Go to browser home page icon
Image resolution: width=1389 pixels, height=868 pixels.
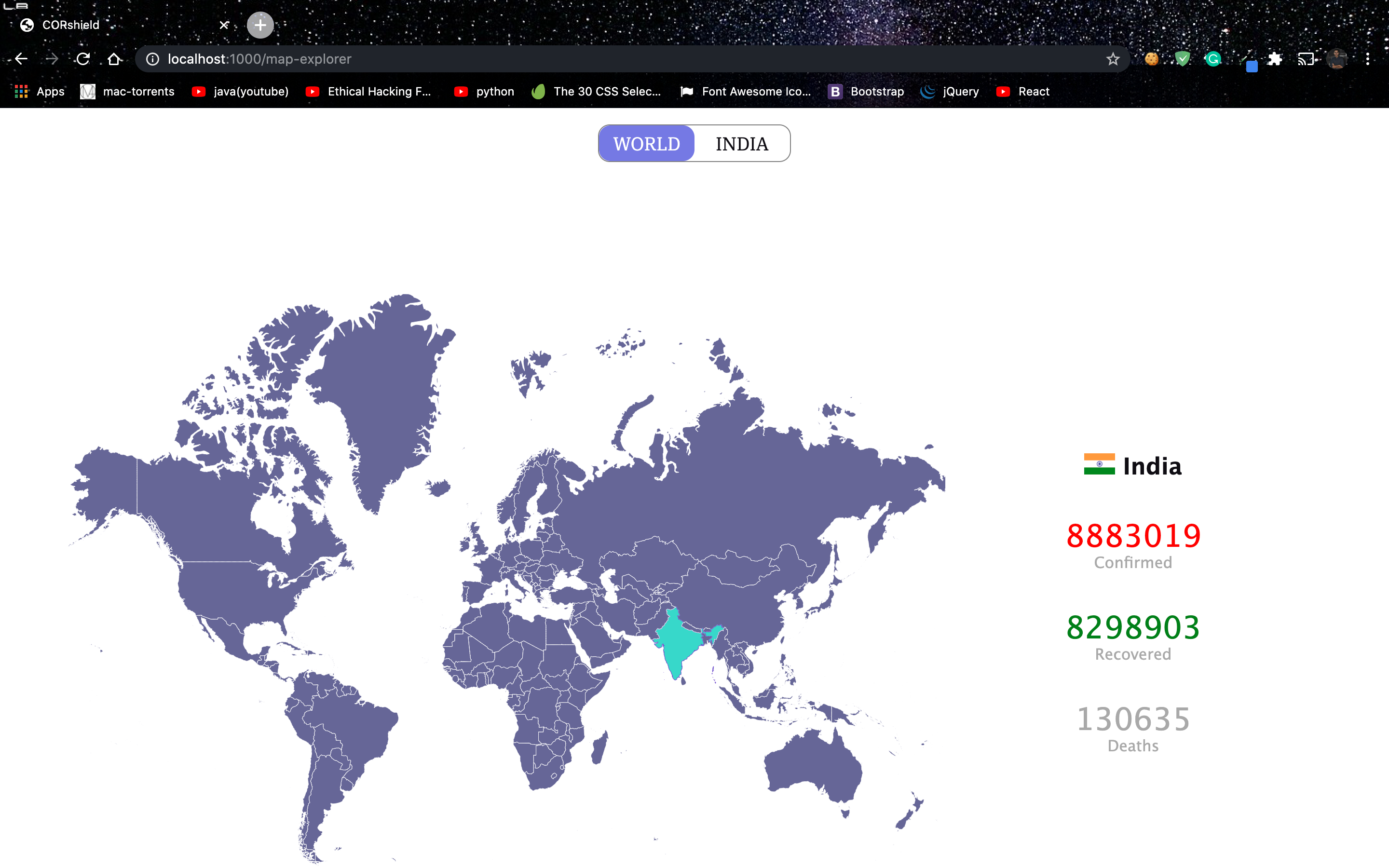(114, 59)
